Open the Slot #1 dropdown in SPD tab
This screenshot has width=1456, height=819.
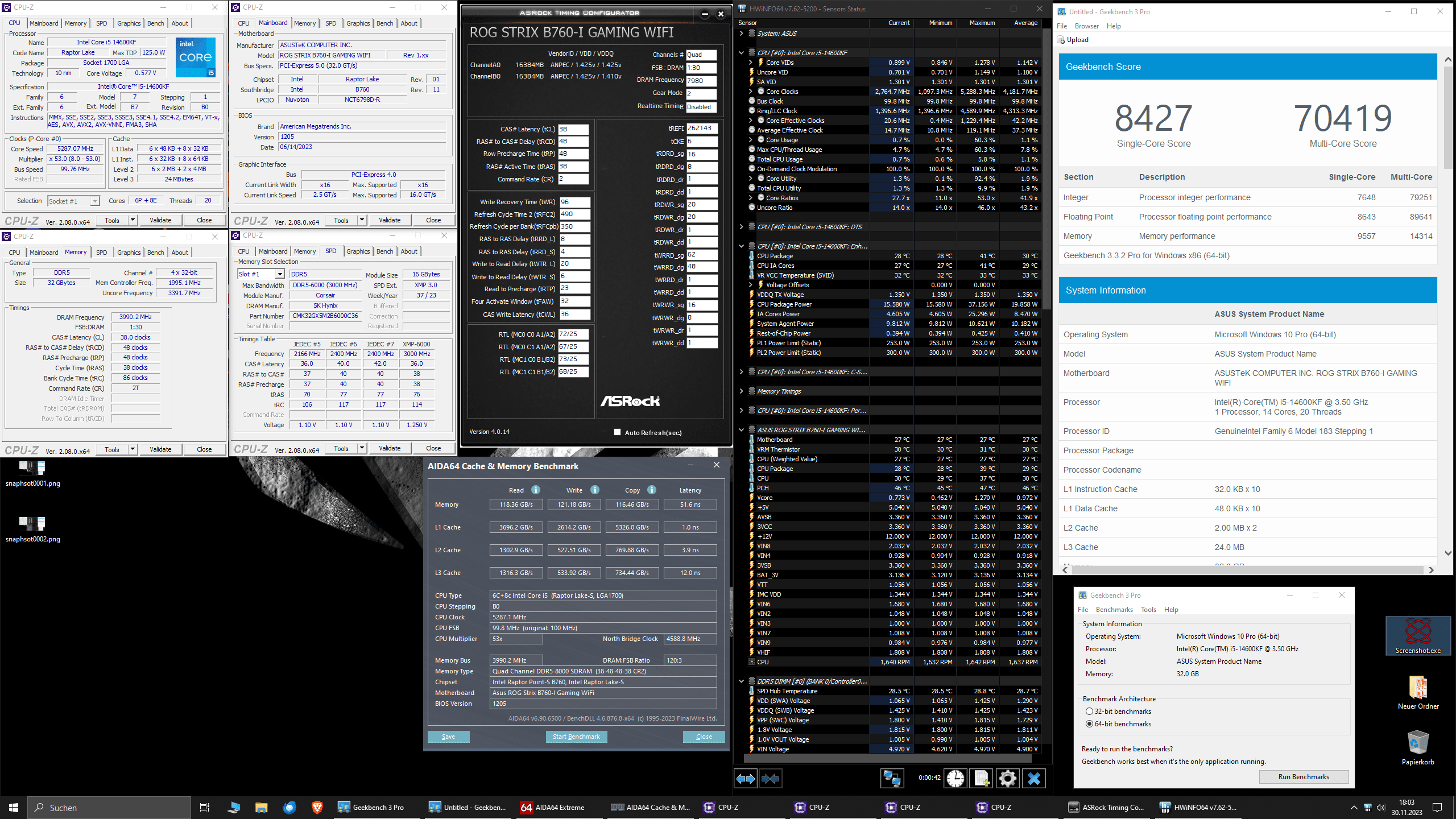pyautogui.click(x=280, y=274)
